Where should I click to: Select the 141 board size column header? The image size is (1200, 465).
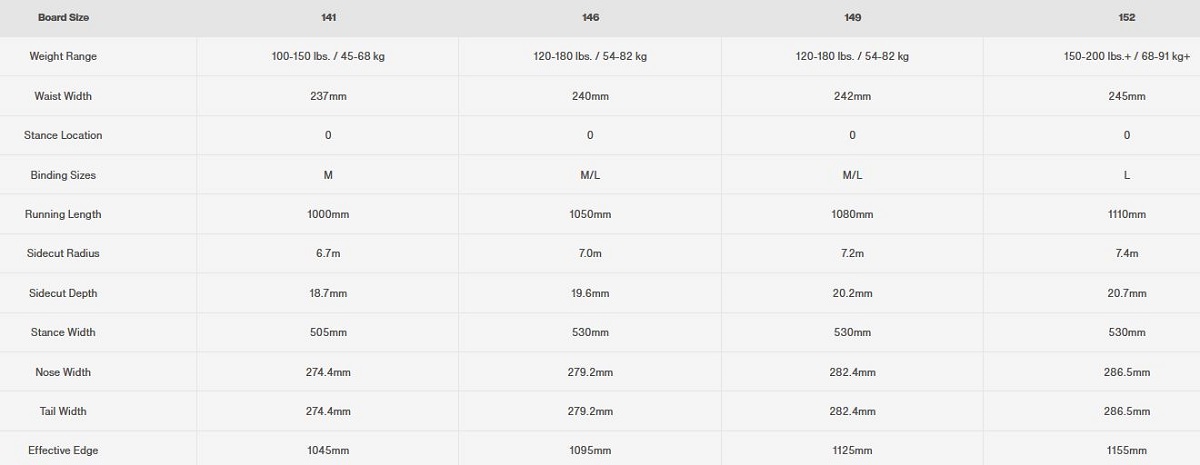pos(328,18)
